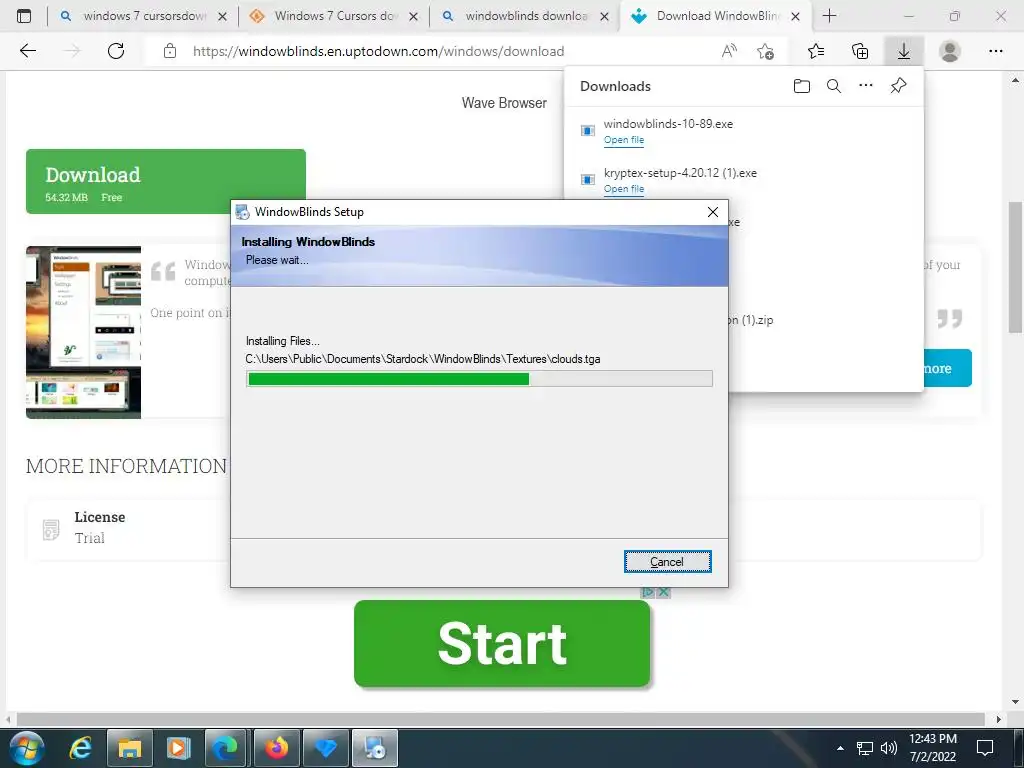Image resolution: width=1024 pixels, height=768 pixels.
Task: Click the green Download 54.32 MB button
Action: click(166, 182)
